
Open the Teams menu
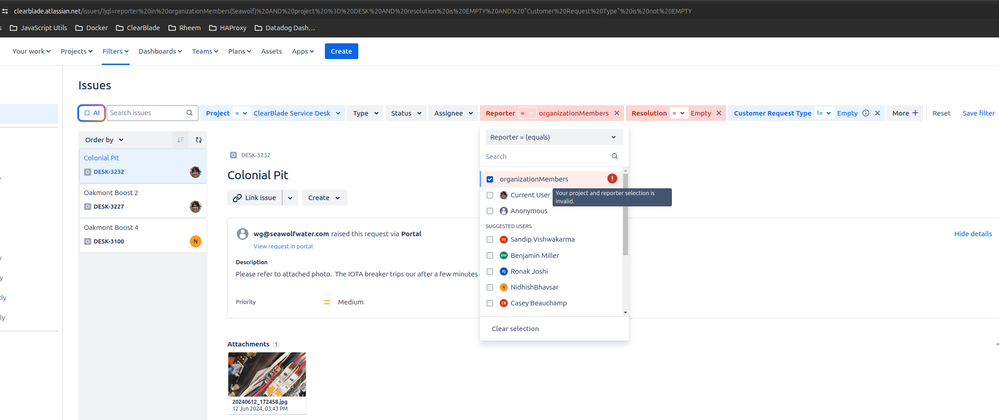205,52
